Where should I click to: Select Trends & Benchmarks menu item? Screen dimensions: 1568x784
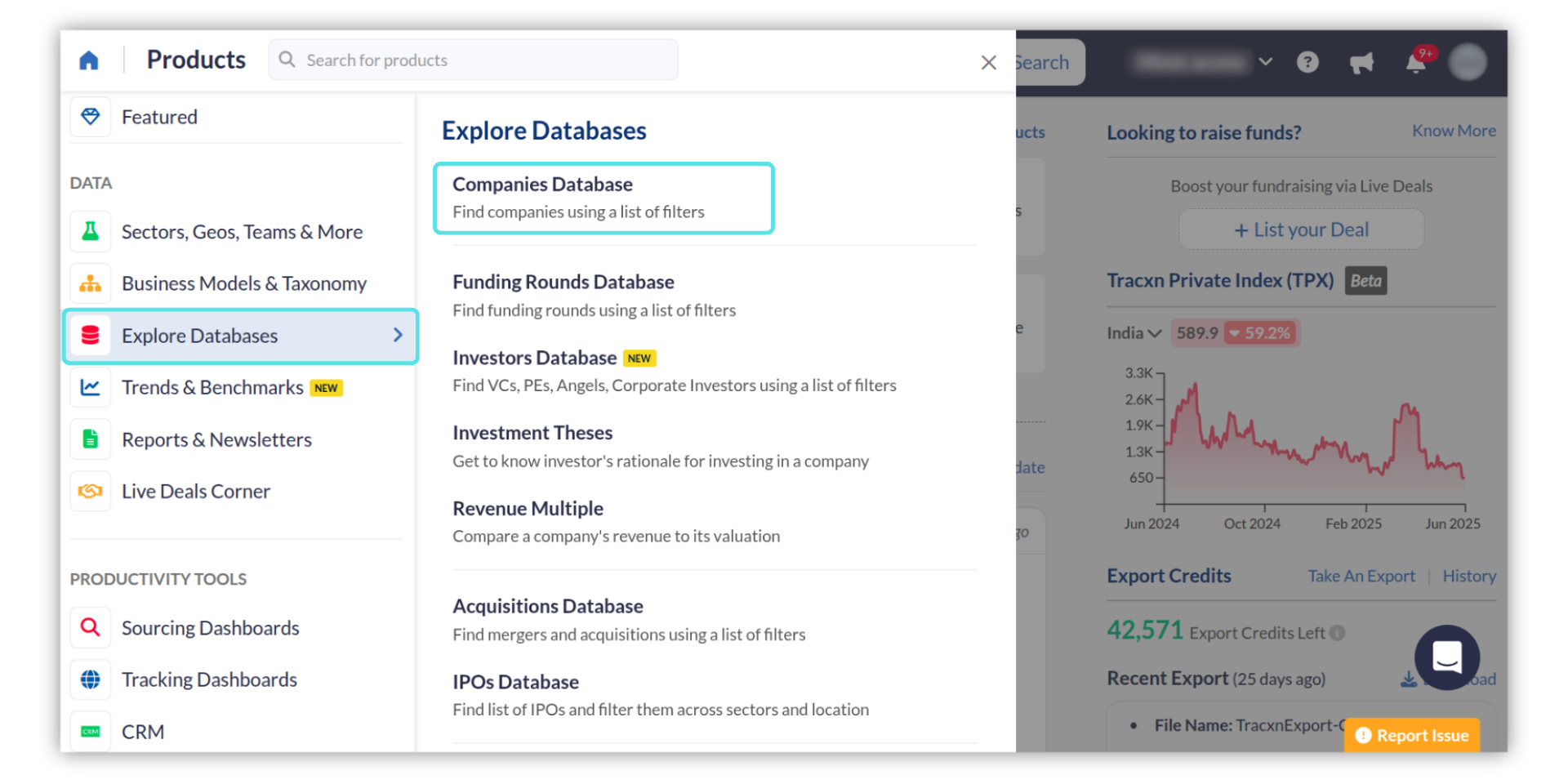[x=212, y=388]
